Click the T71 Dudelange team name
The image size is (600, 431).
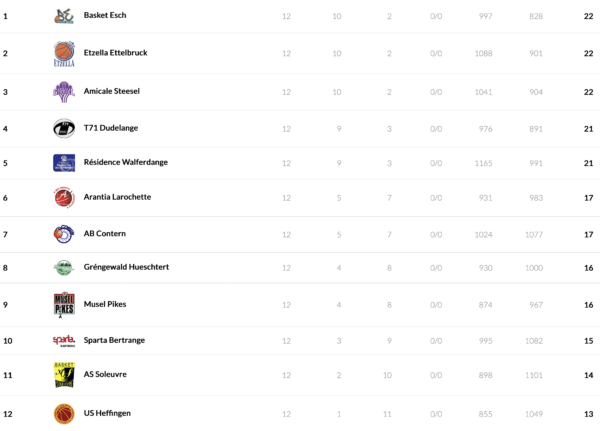(x=110, y=128)
